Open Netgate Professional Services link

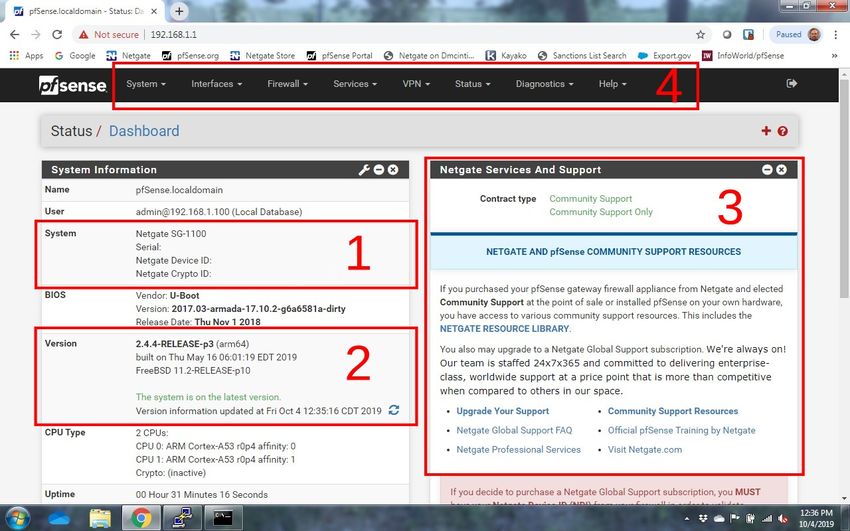coord(518,450)
